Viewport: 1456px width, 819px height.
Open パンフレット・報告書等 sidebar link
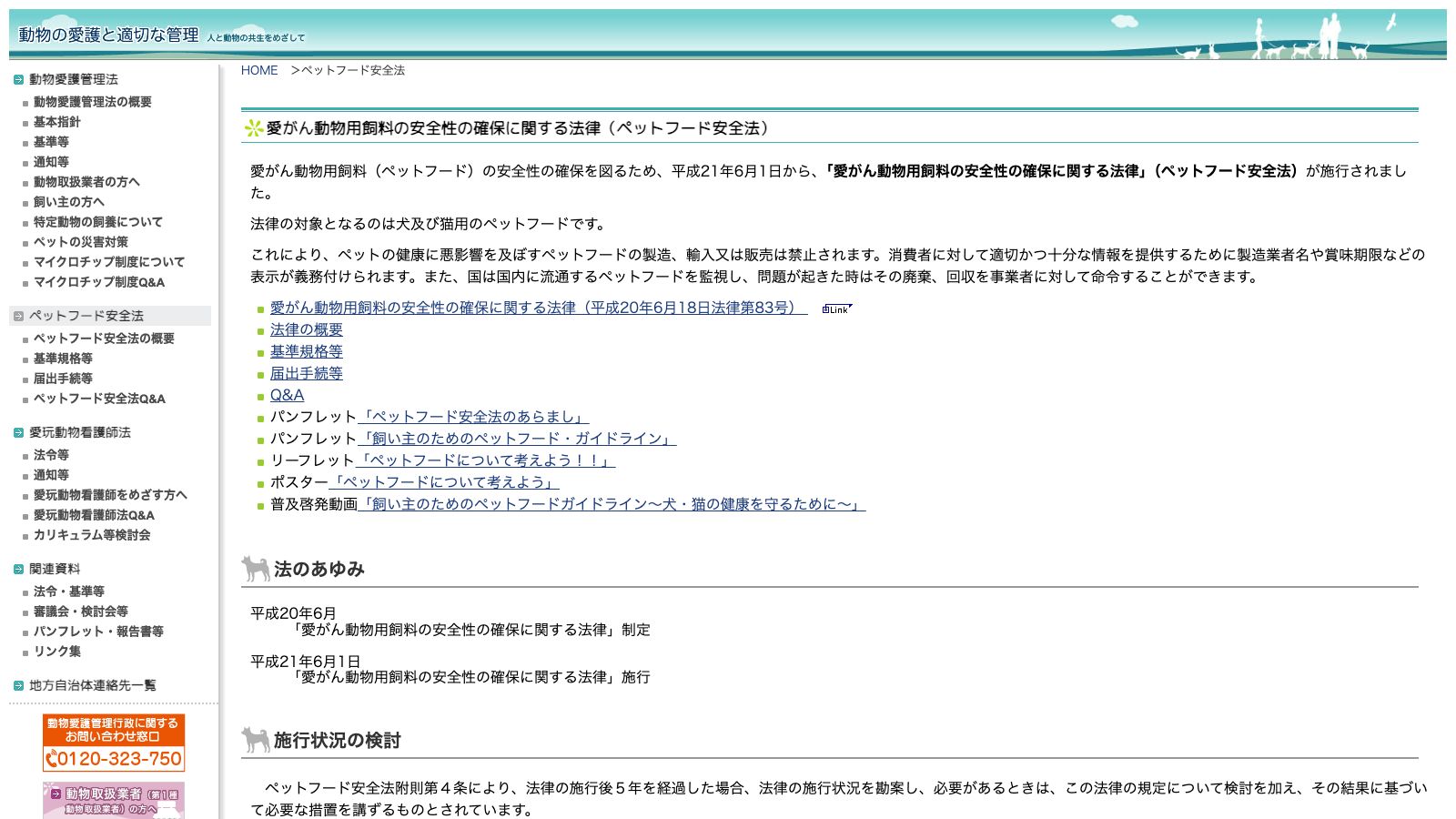[98, 632]
